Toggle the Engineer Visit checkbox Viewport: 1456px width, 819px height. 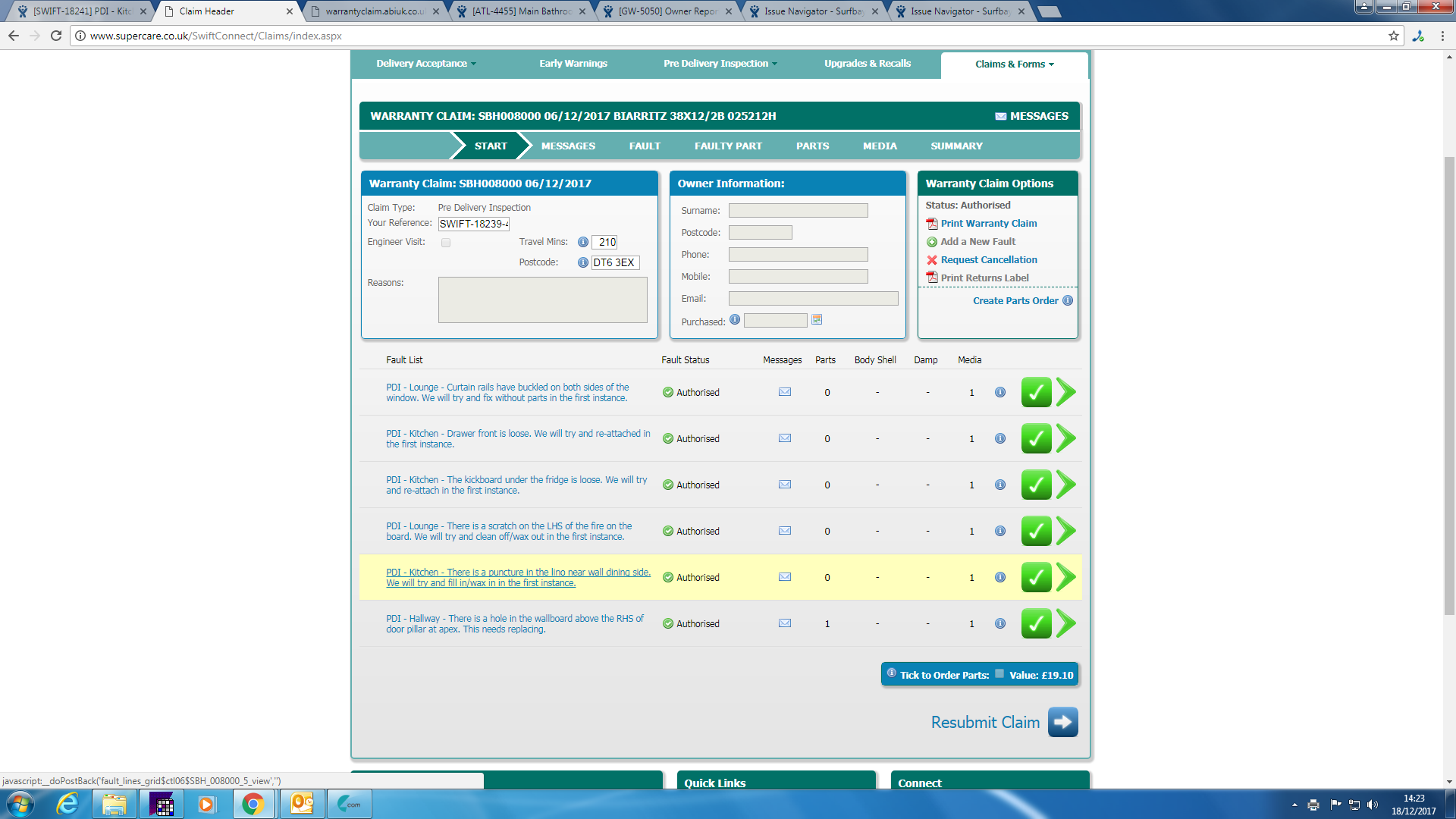pos(446,243)
